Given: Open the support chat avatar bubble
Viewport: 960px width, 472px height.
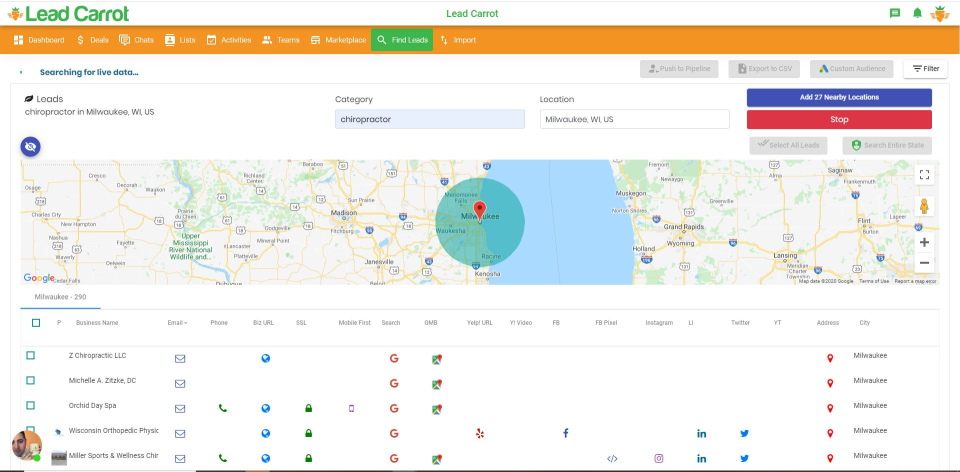Looking at the screenshot, I should pos(27,446).
